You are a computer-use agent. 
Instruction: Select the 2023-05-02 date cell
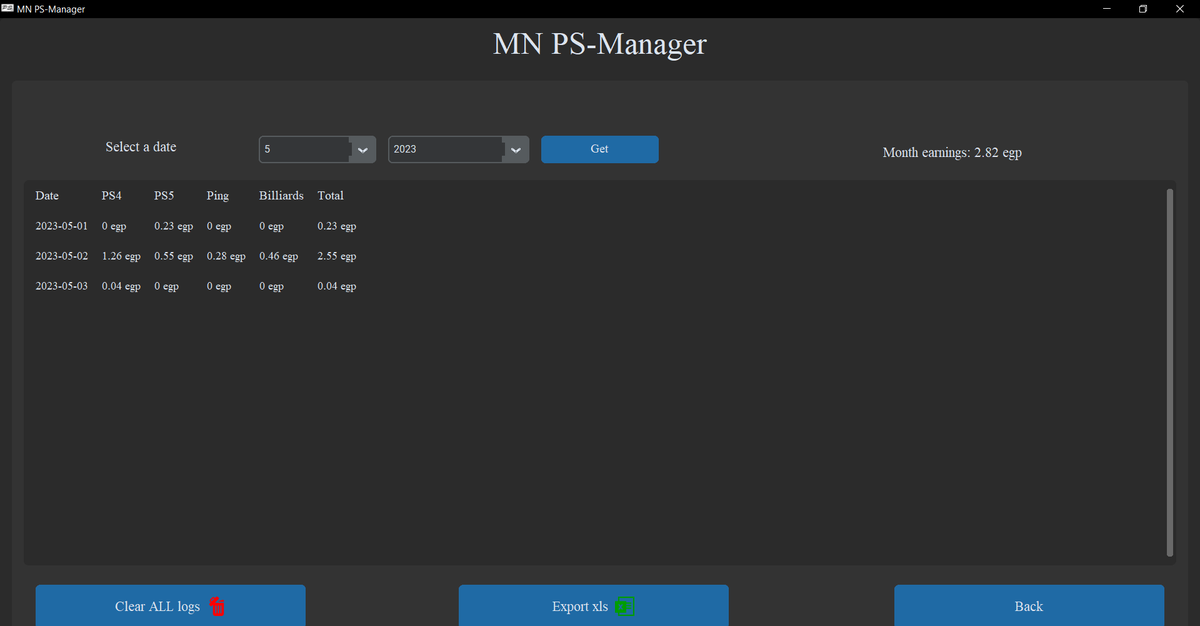(61, 256)
